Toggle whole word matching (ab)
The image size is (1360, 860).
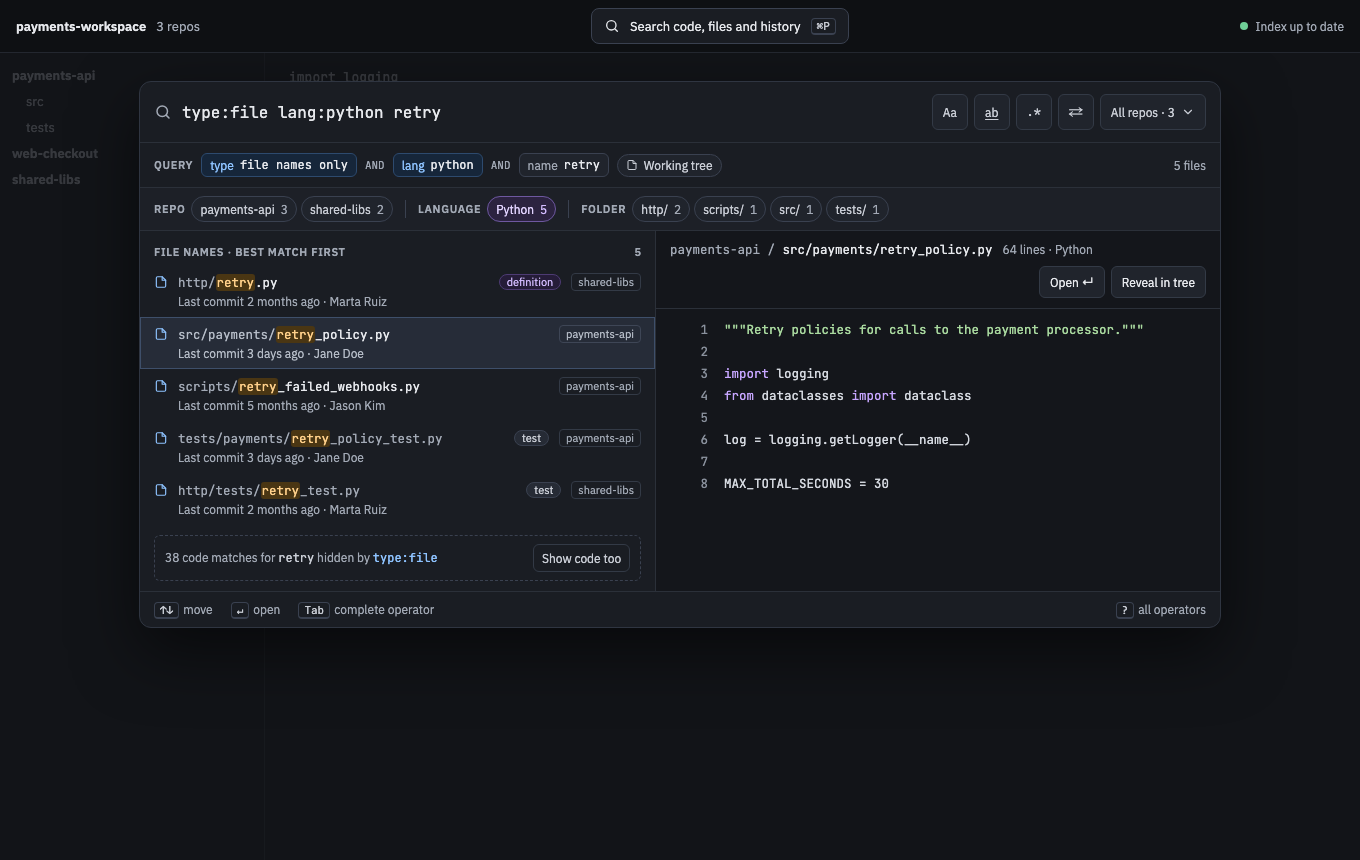point(992,113)
